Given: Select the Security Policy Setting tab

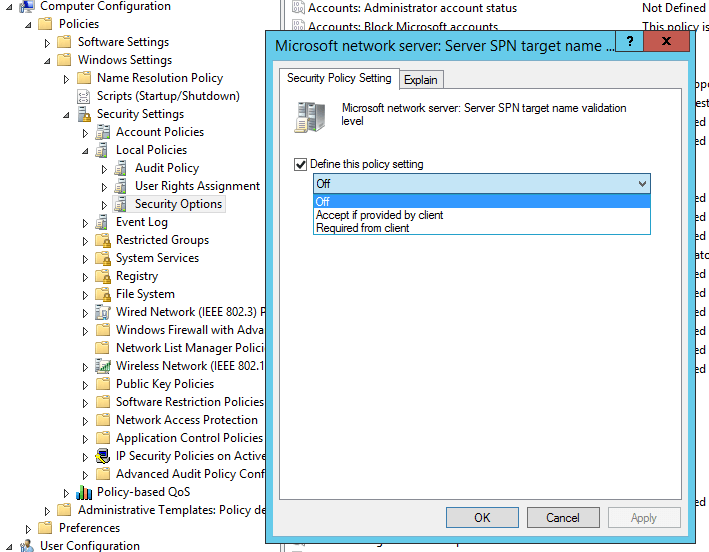Looking at the screenshot, I should [x=339, y=78].
